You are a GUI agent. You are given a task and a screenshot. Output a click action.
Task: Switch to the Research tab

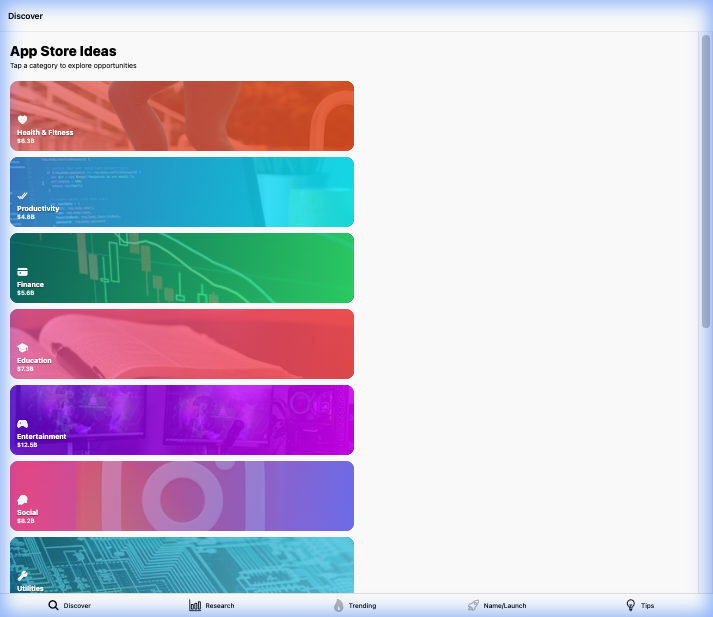[x=212, y=605]
